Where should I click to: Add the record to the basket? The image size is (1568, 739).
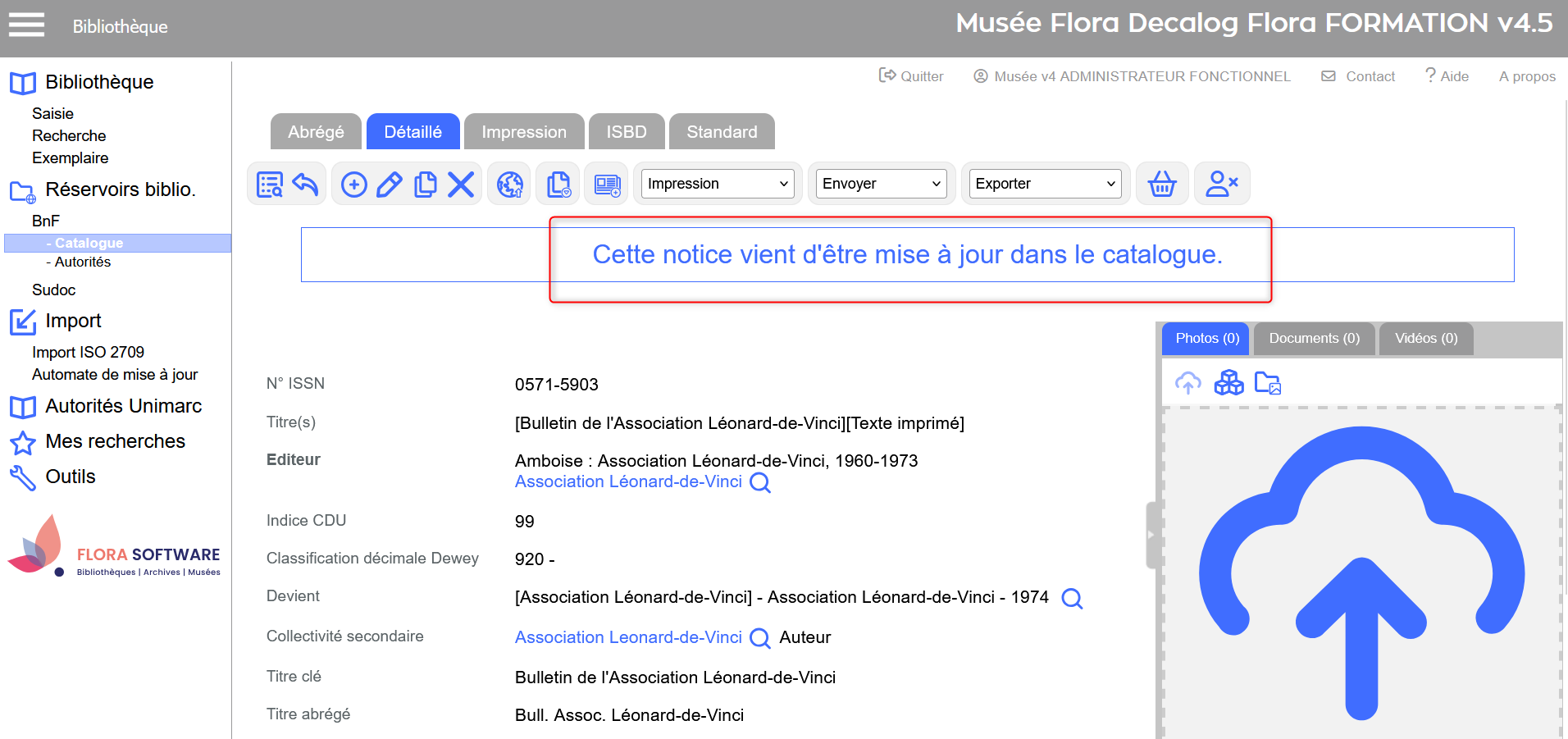(1161, 184)
